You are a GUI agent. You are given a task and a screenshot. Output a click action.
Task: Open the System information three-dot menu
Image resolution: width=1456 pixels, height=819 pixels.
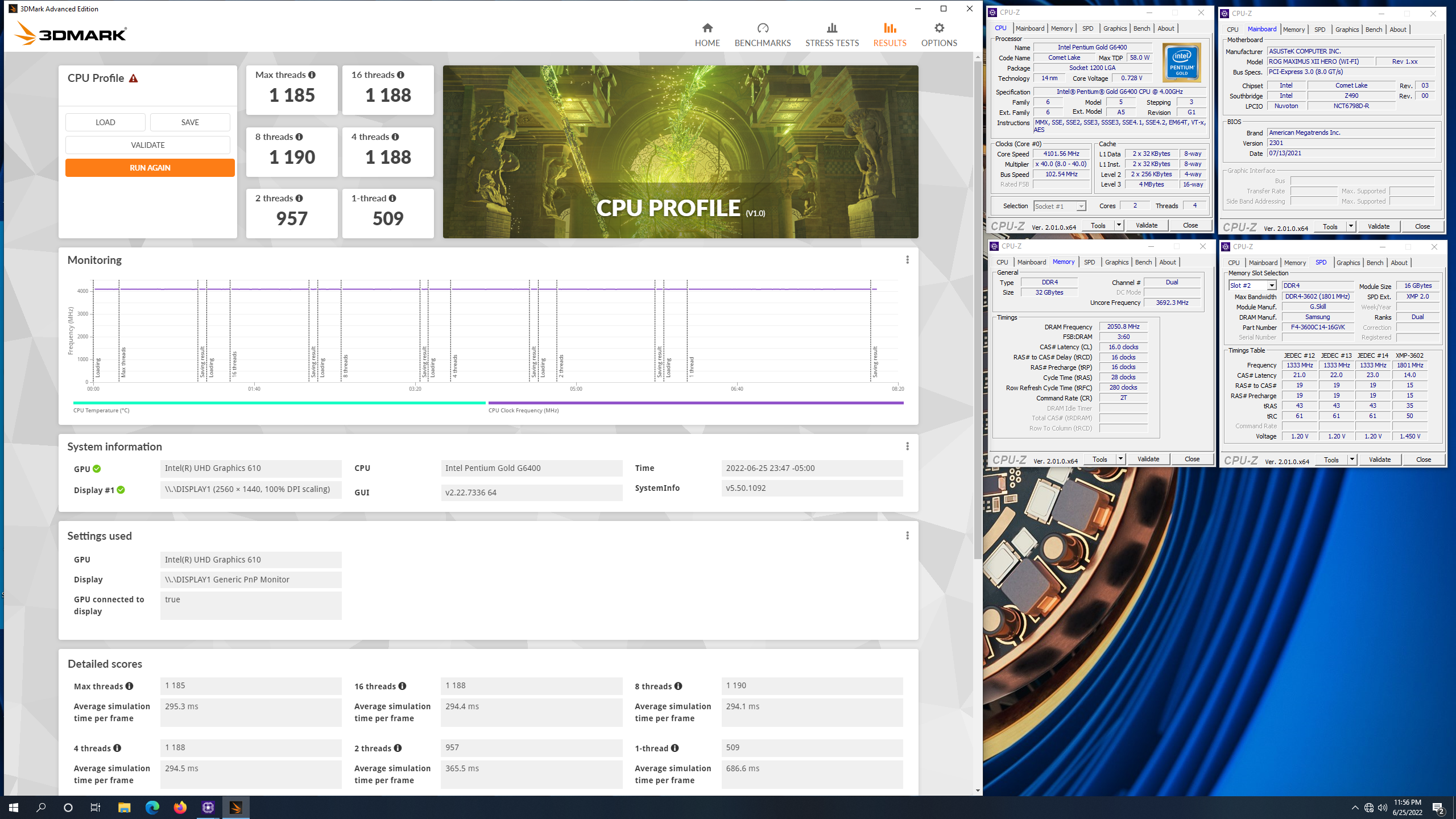tap(907, 446)
